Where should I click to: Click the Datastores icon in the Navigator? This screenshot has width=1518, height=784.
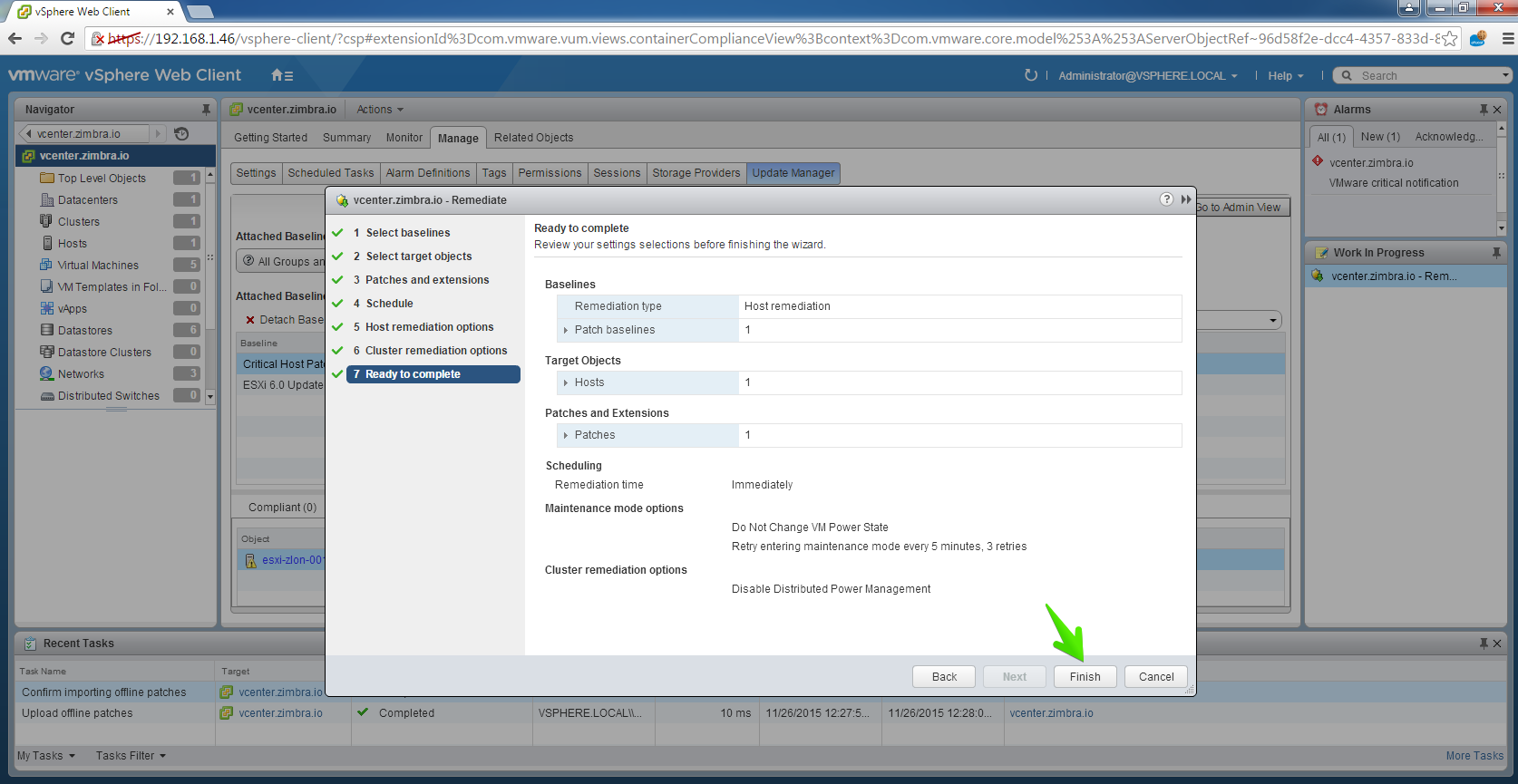pyautogui.click(x=47, y=330)
